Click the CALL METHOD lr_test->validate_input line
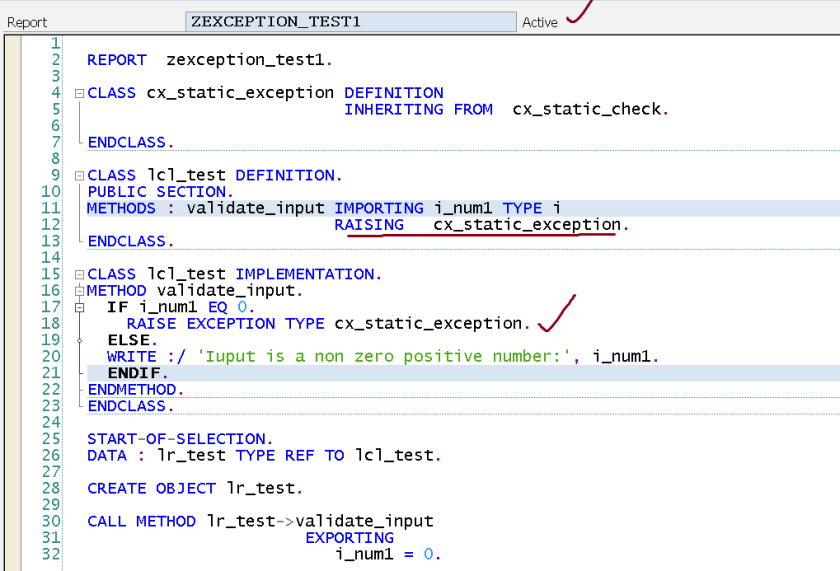The image size is (840, 571). 260,521
